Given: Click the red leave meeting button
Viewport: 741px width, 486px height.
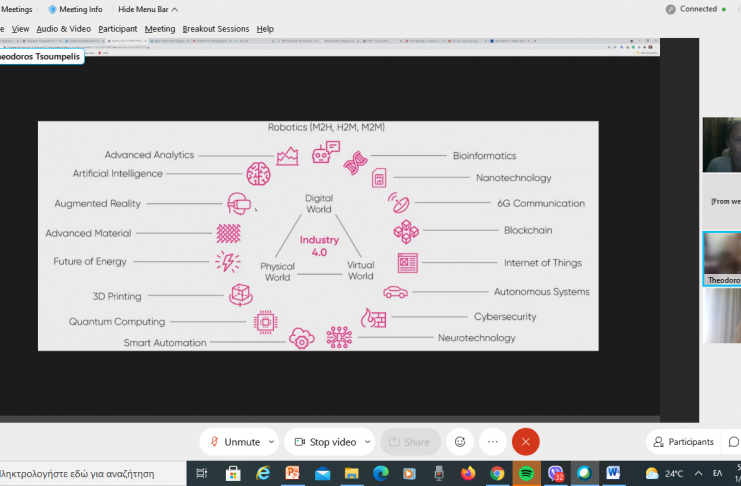Looking at the screenshot, I should point(525,442).
